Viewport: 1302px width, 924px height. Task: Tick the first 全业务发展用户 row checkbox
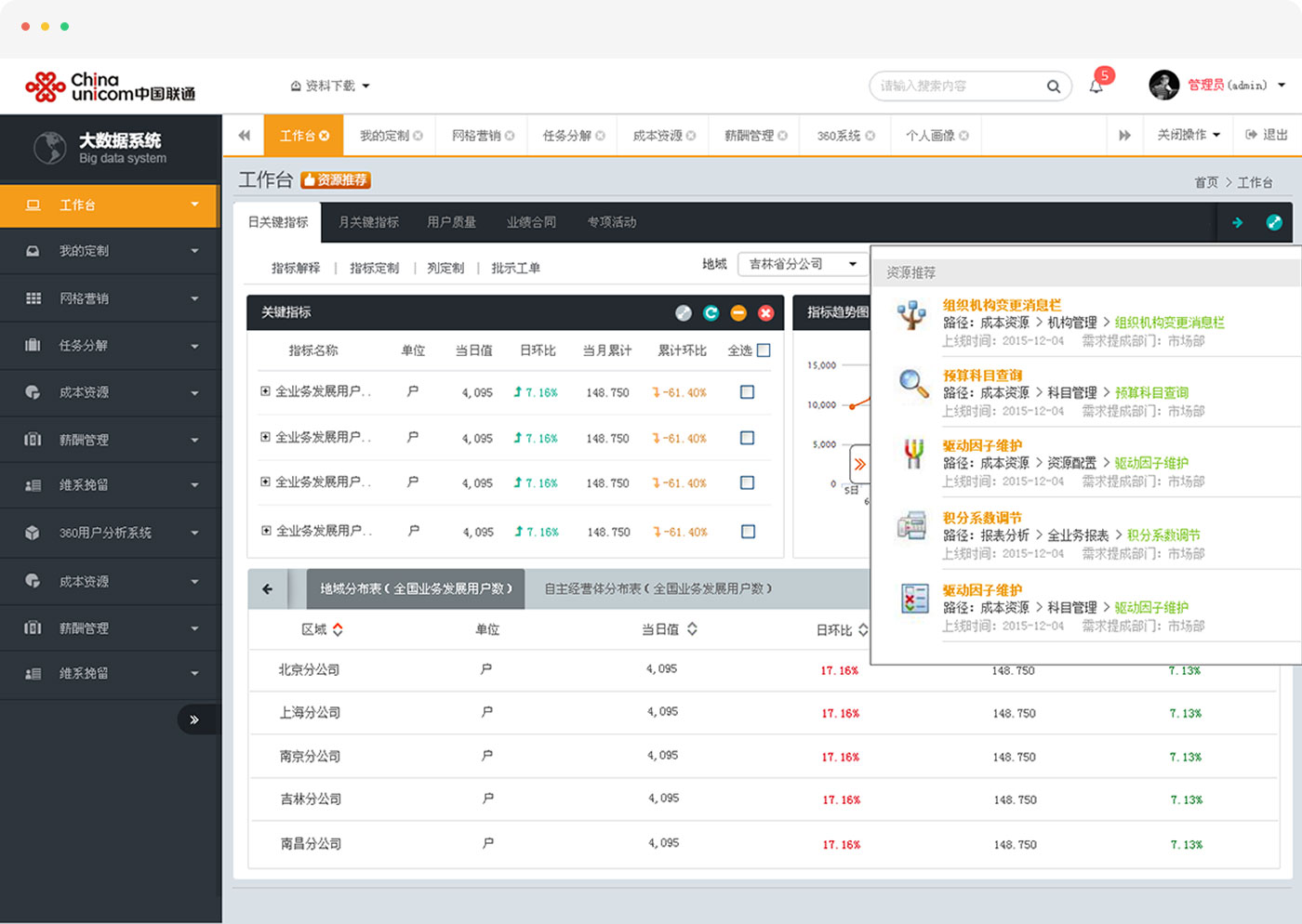[748, 391]
